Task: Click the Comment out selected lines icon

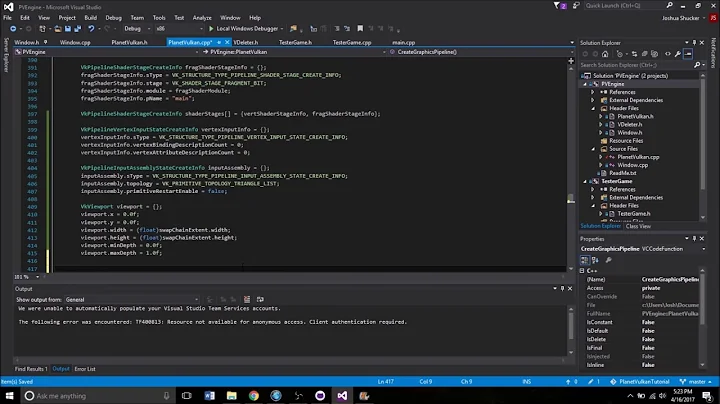Action: tap(337, 28)
